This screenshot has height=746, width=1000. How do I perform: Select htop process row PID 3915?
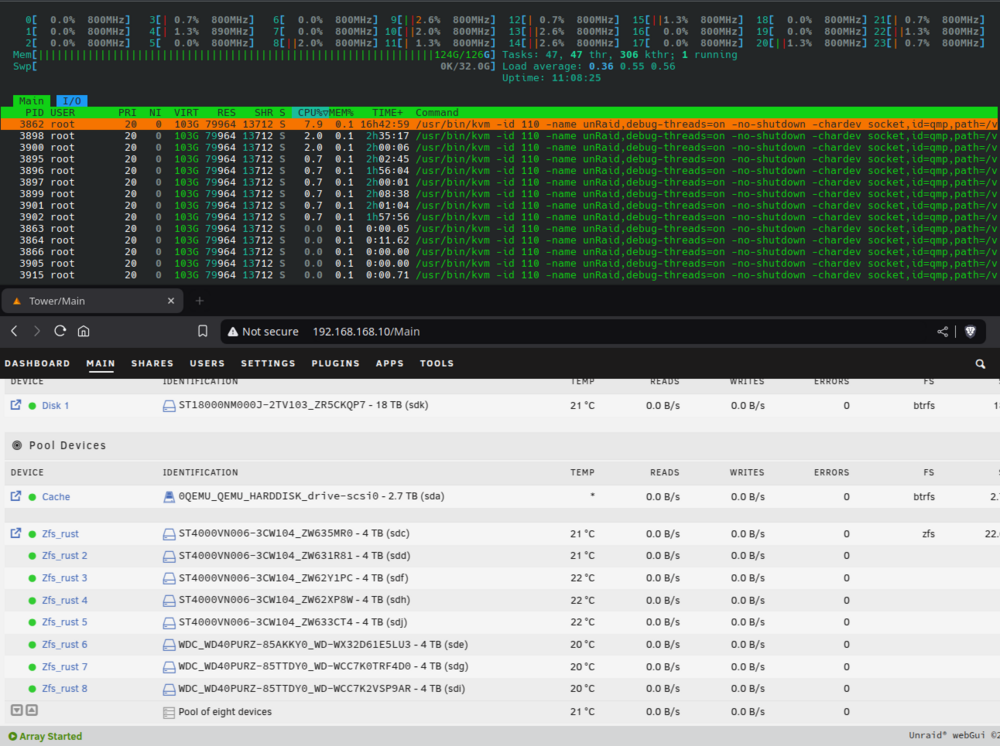pos(500,275)
